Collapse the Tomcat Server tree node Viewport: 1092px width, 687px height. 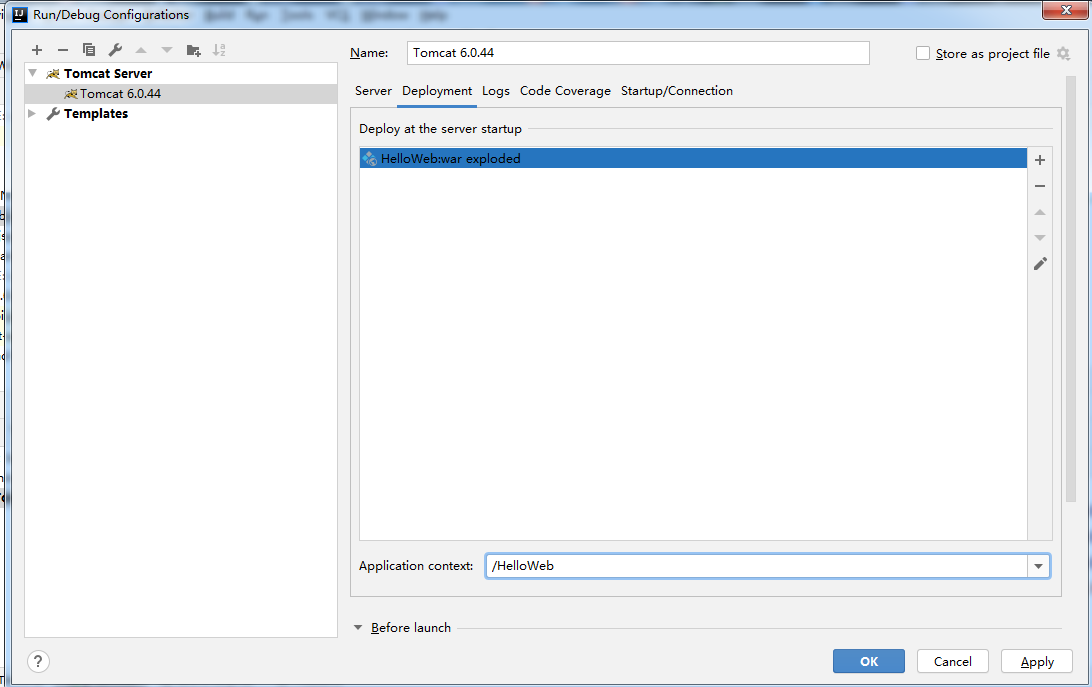coord(33,73)
